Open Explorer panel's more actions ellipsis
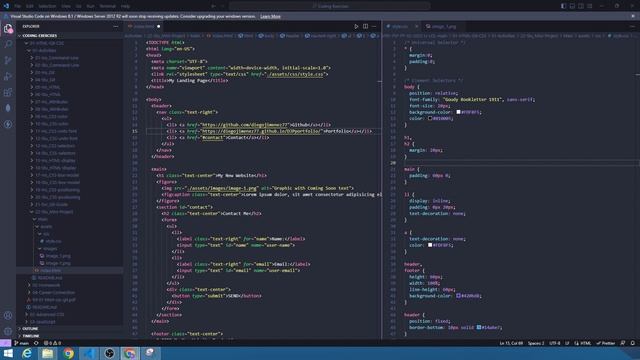 116,27
